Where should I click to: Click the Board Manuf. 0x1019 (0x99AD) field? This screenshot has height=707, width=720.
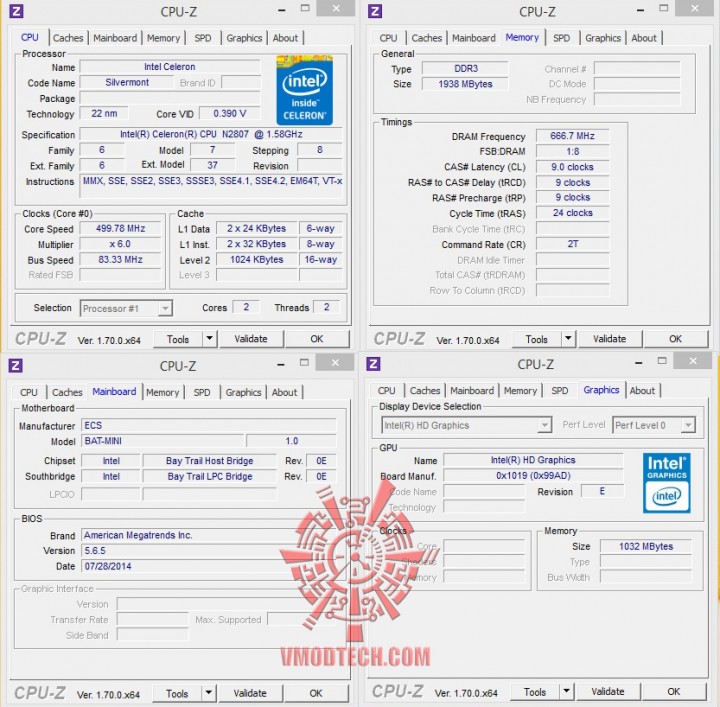[x=533, y=476]
